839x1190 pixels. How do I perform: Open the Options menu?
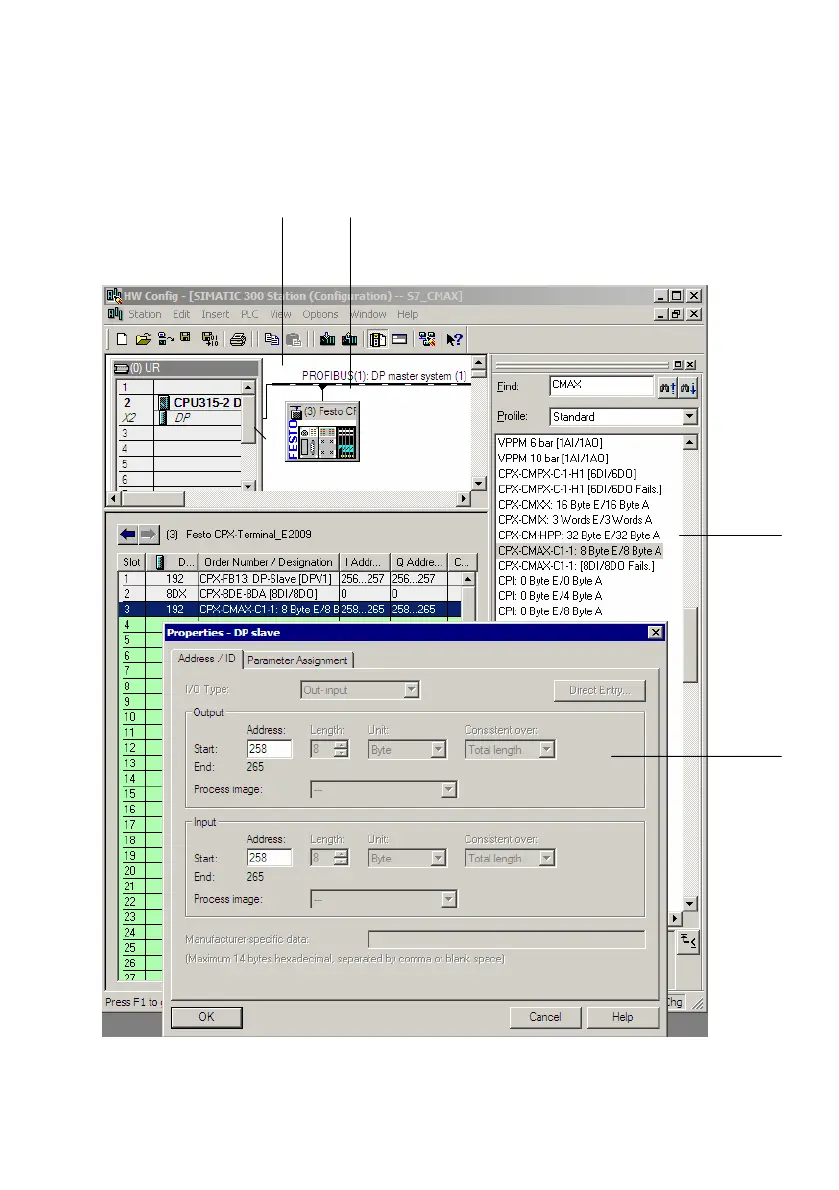(320, 314)
